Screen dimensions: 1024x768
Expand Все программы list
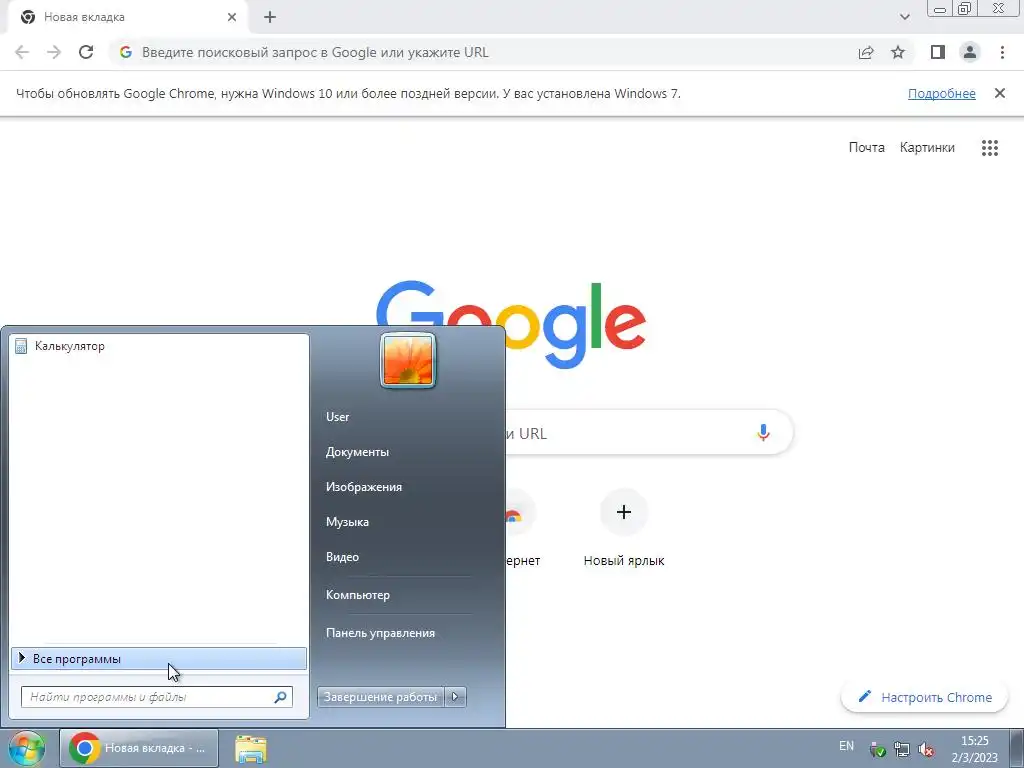click(159, 659)
